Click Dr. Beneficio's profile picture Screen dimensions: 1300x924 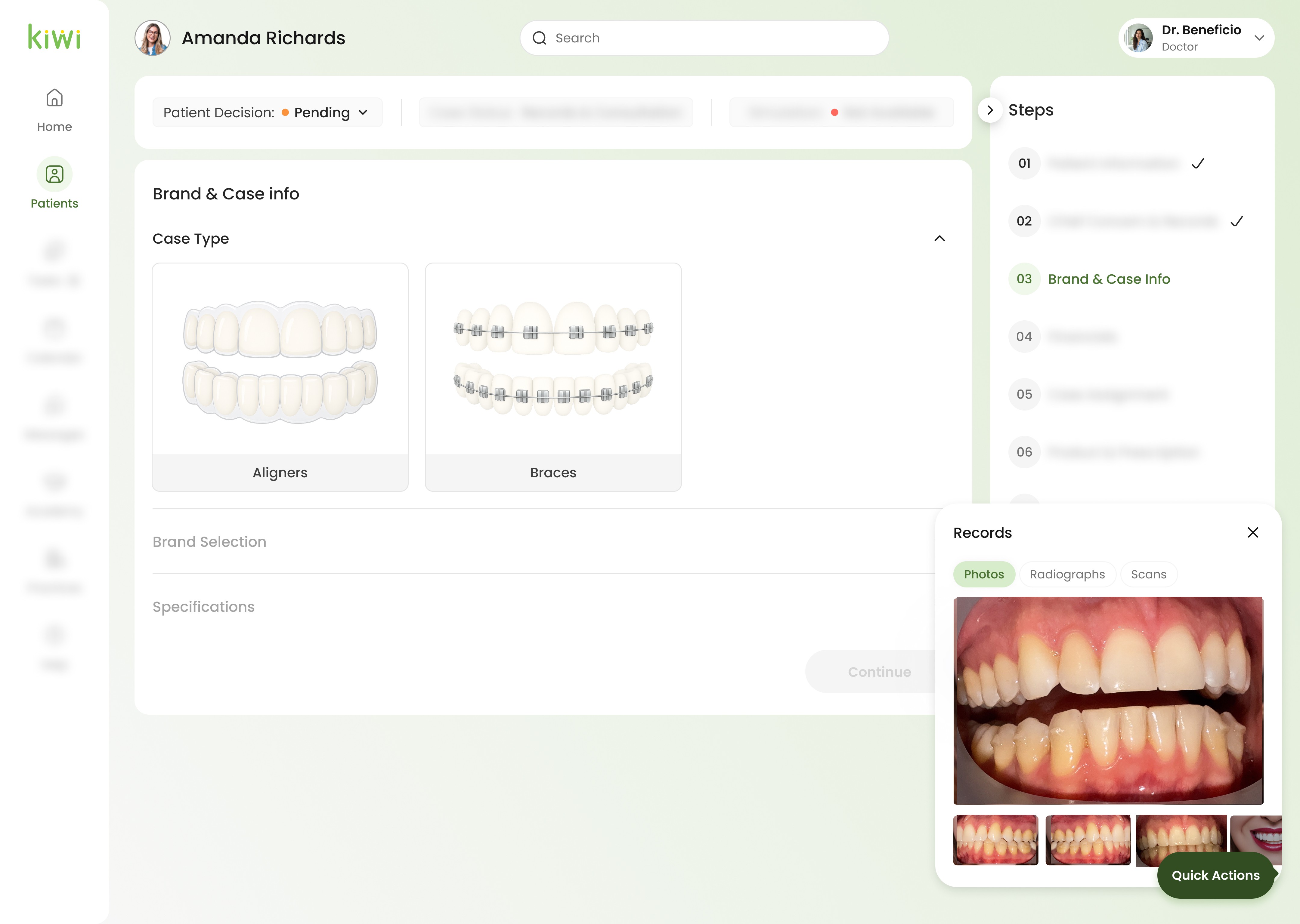[x=1139, y=38]
